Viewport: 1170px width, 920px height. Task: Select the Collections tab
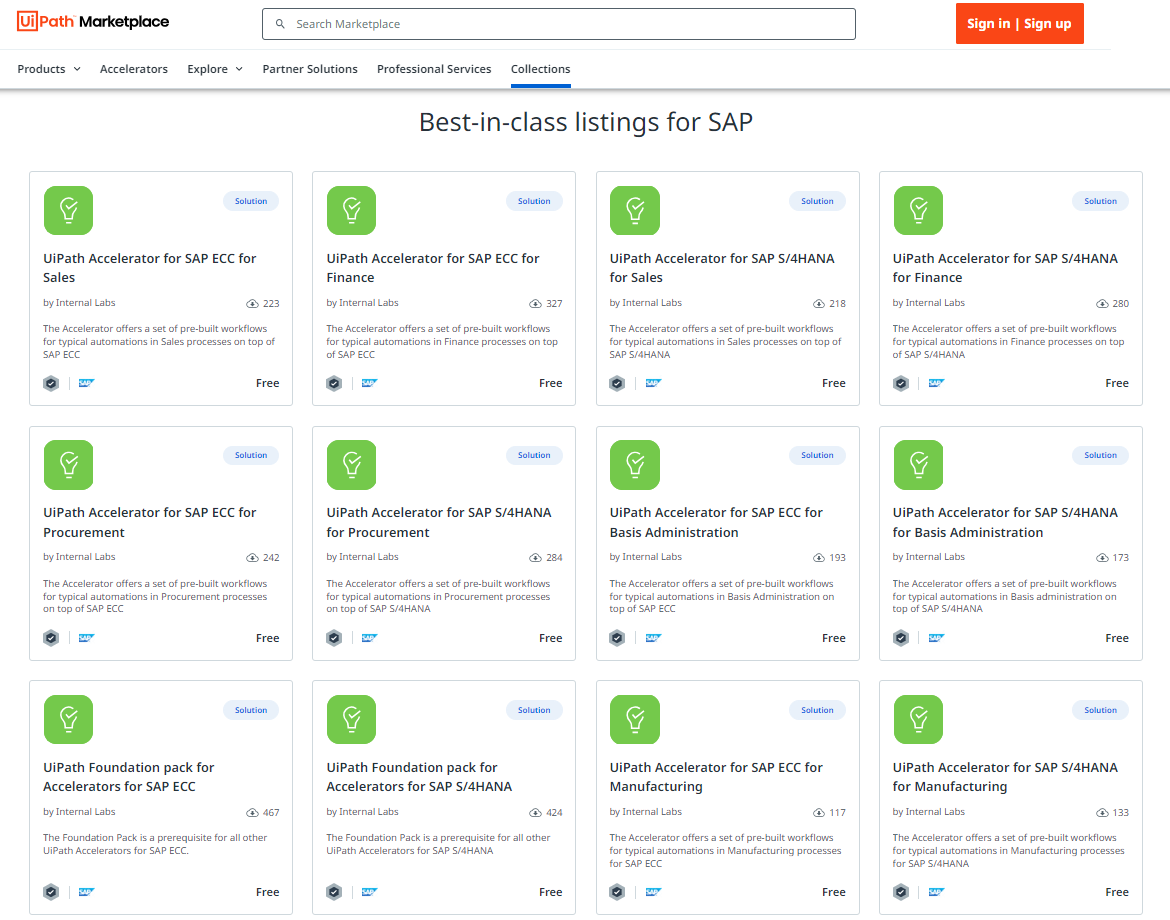tap(540, 69)
